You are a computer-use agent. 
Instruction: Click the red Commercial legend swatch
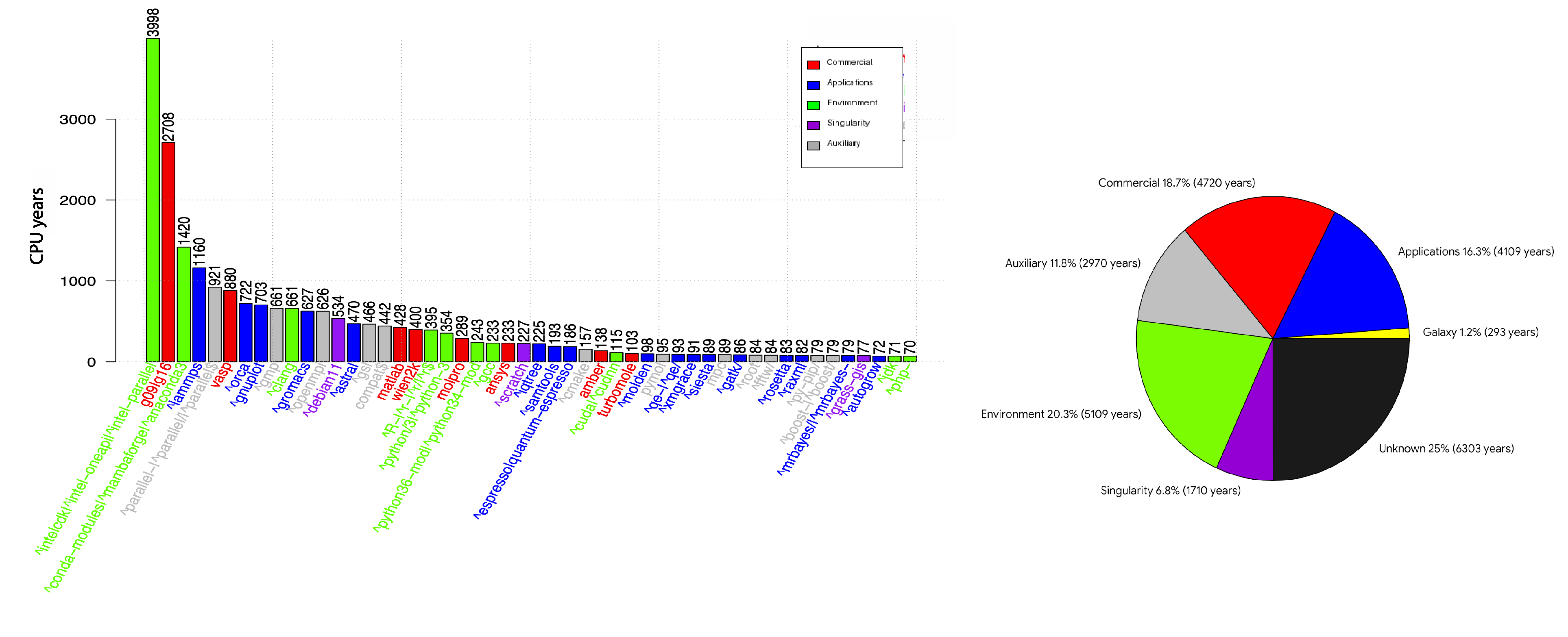tap(813, 65)
